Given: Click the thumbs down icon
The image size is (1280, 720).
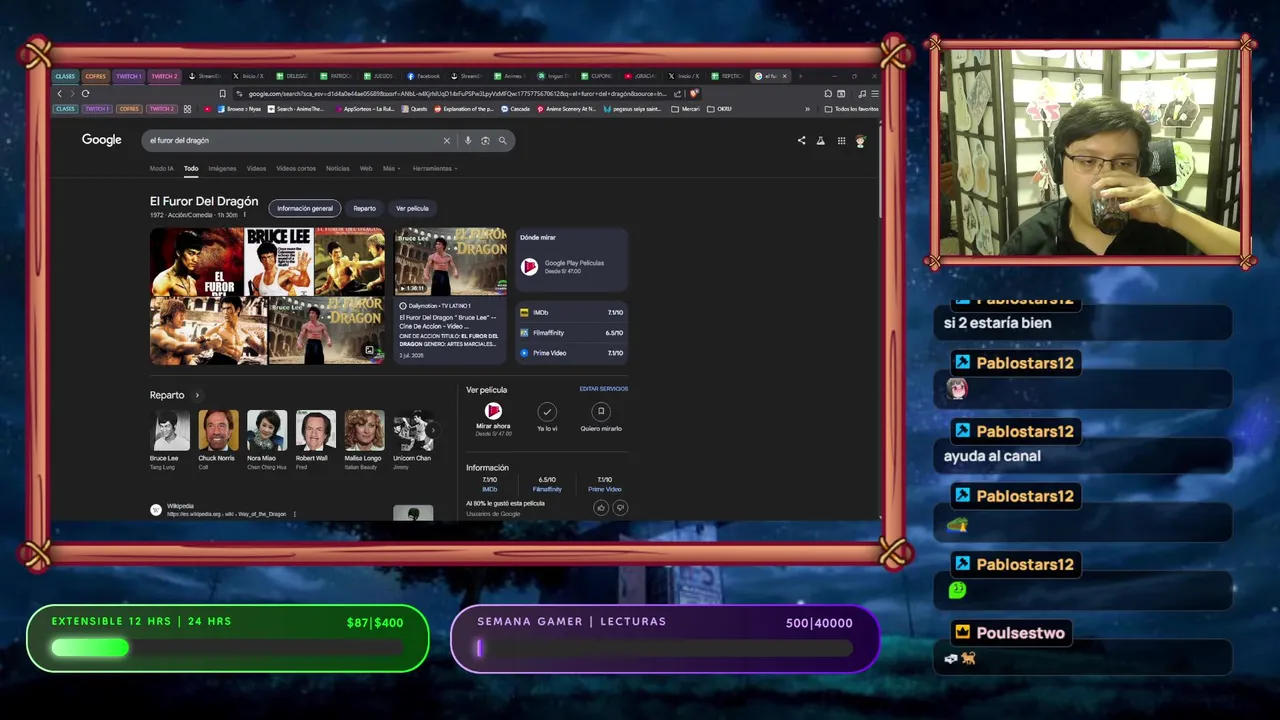Looking at the screenshot, I should (620, 508).
